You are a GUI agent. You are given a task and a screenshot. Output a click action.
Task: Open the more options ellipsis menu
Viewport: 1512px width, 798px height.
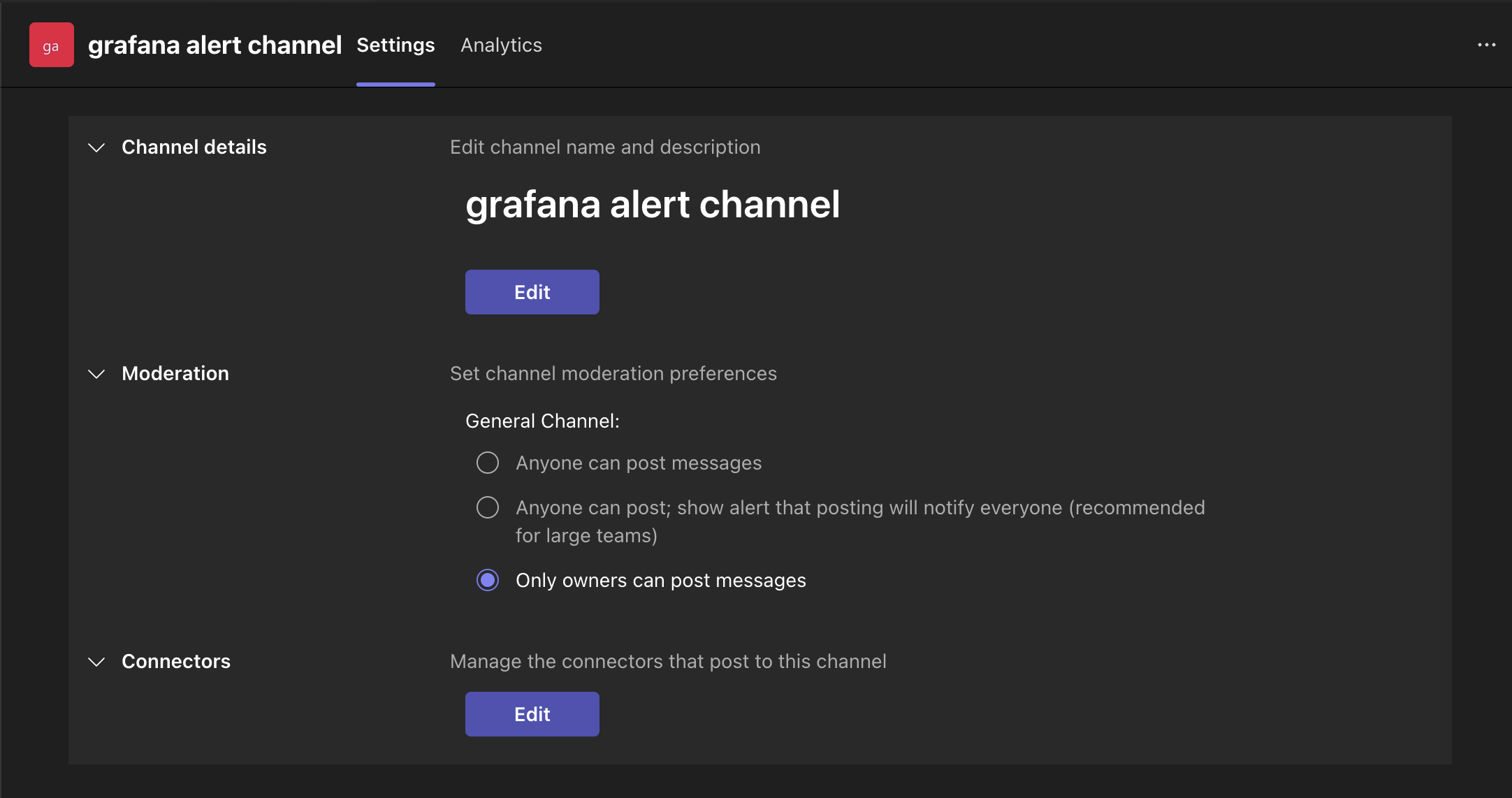[1486, 45]
